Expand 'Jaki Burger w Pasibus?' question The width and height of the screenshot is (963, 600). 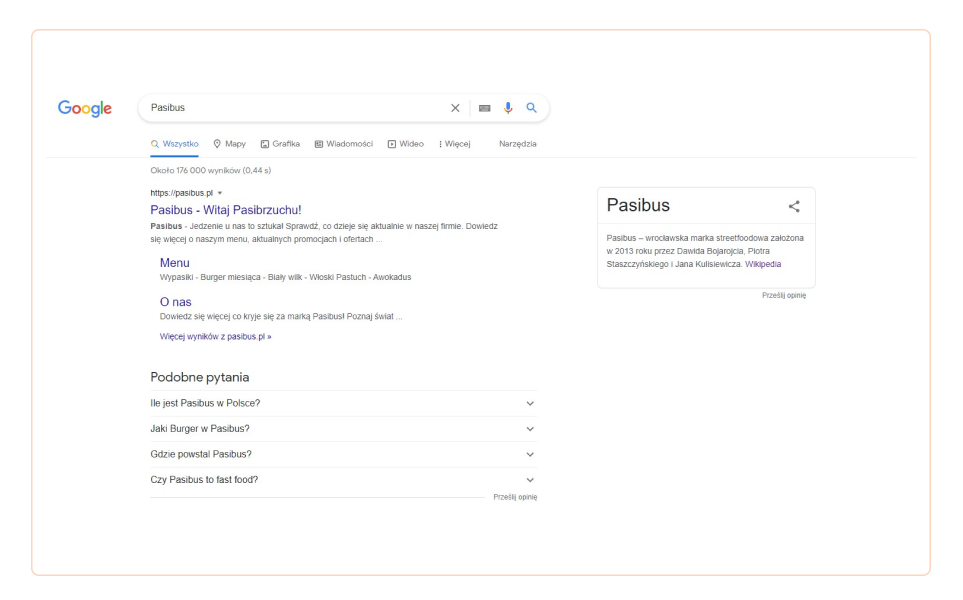(343, 429)
